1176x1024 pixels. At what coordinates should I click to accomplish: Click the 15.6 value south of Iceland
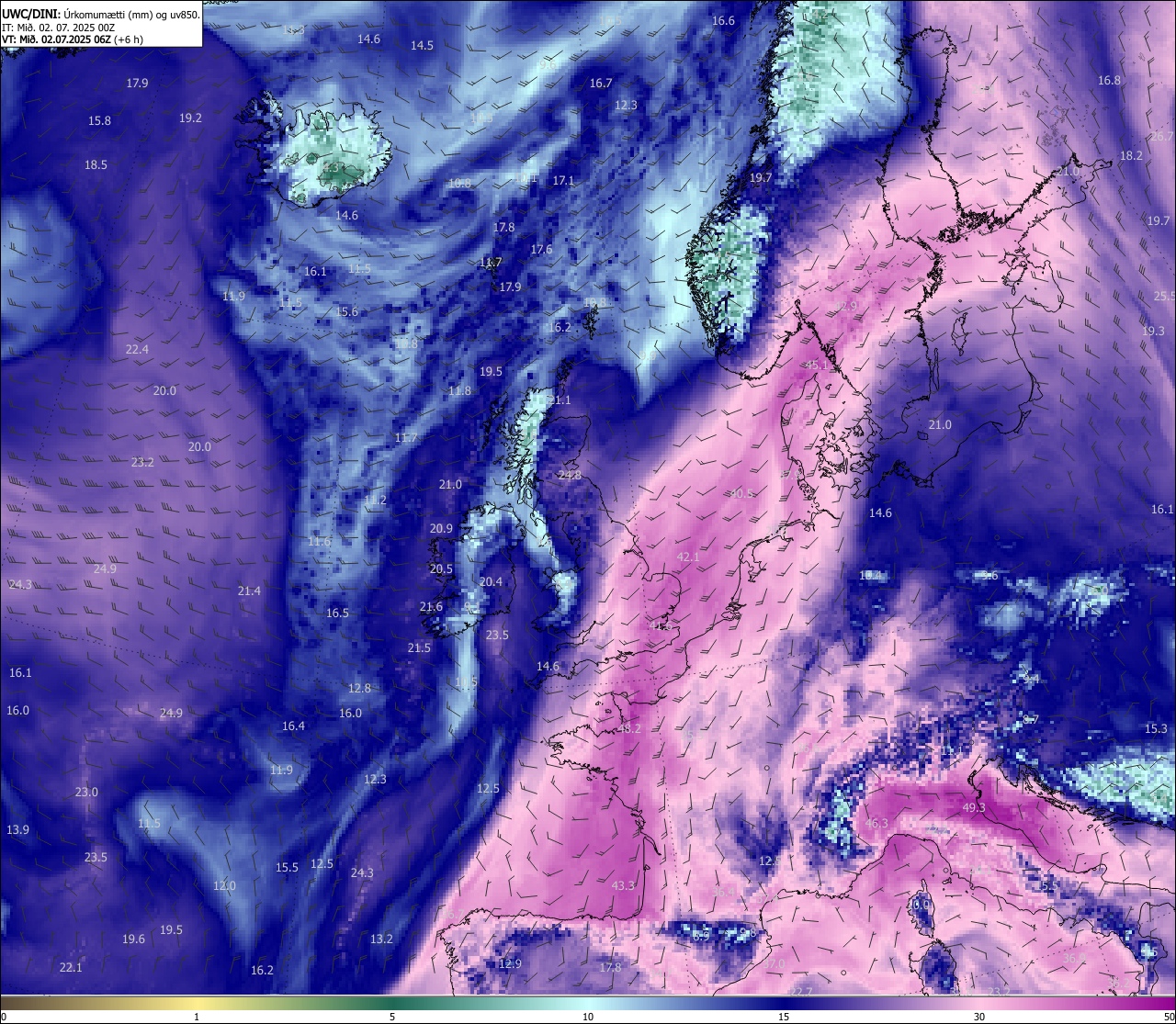pos(346,311)
